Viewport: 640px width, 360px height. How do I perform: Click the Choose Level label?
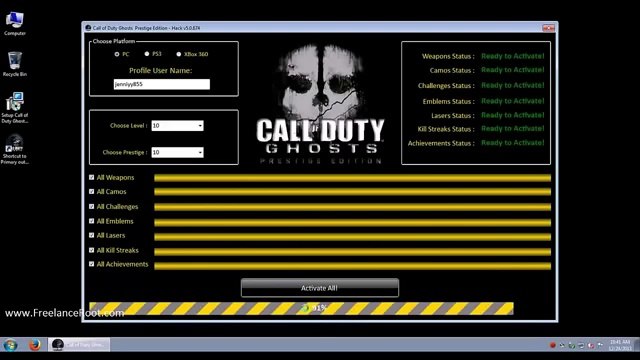tap(129, 126)
